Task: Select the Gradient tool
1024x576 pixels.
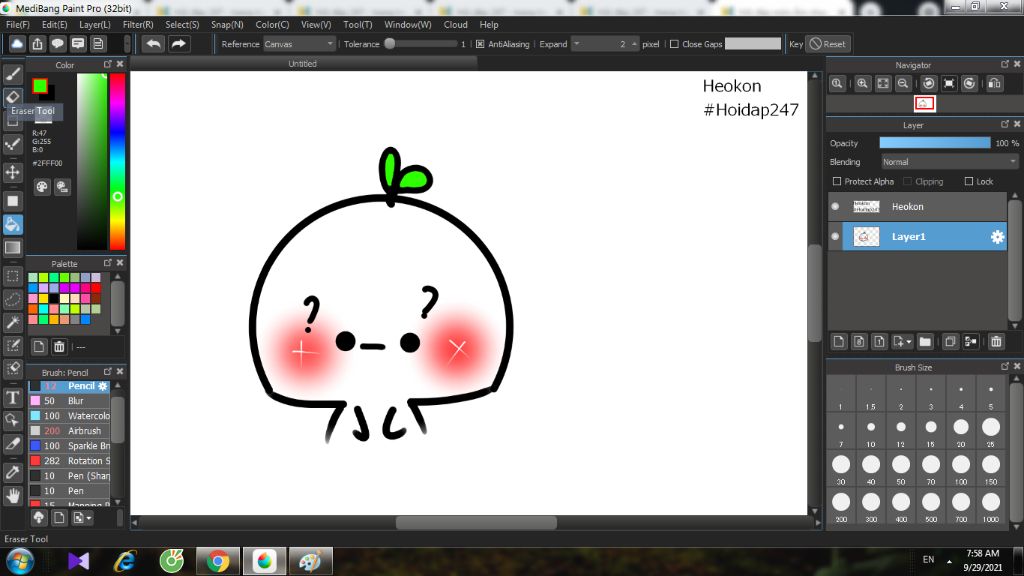Action: point(12,248)
